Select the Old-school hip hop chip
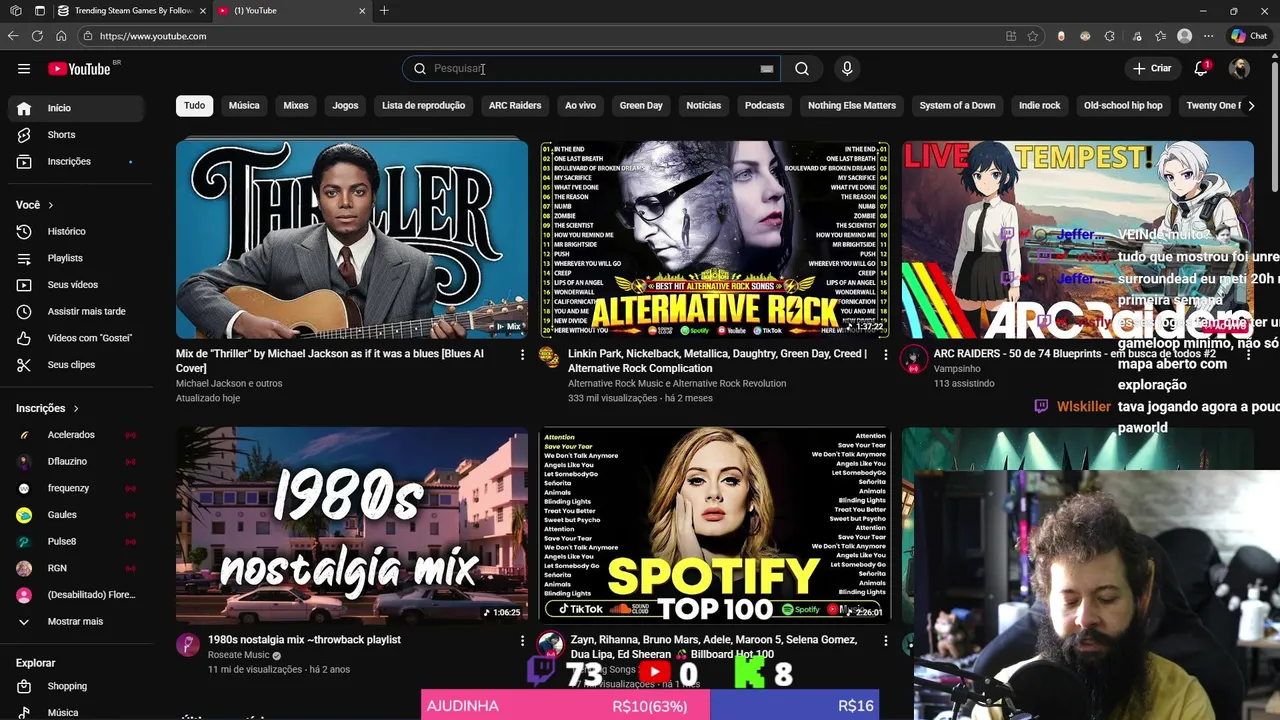Screen dimensions: 1280x720 [x=1123, y=106]
